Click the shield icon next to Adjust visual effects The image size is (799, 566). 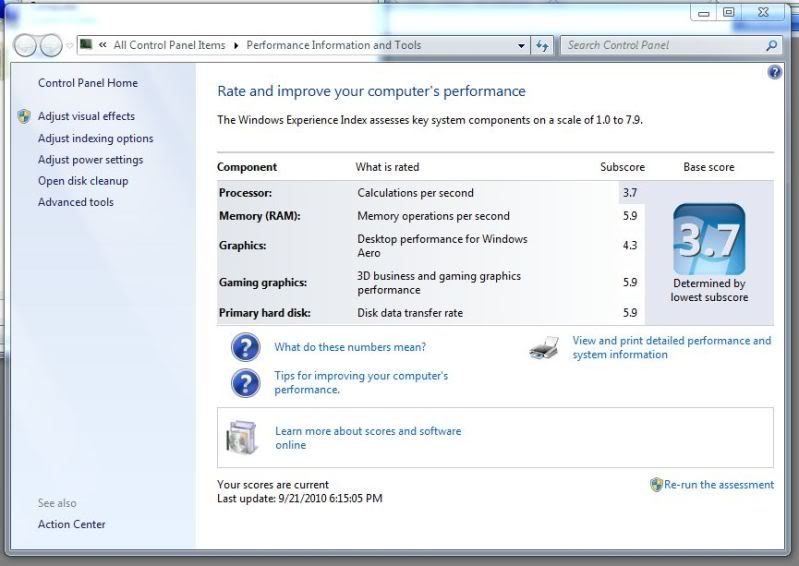coord(24,116)
